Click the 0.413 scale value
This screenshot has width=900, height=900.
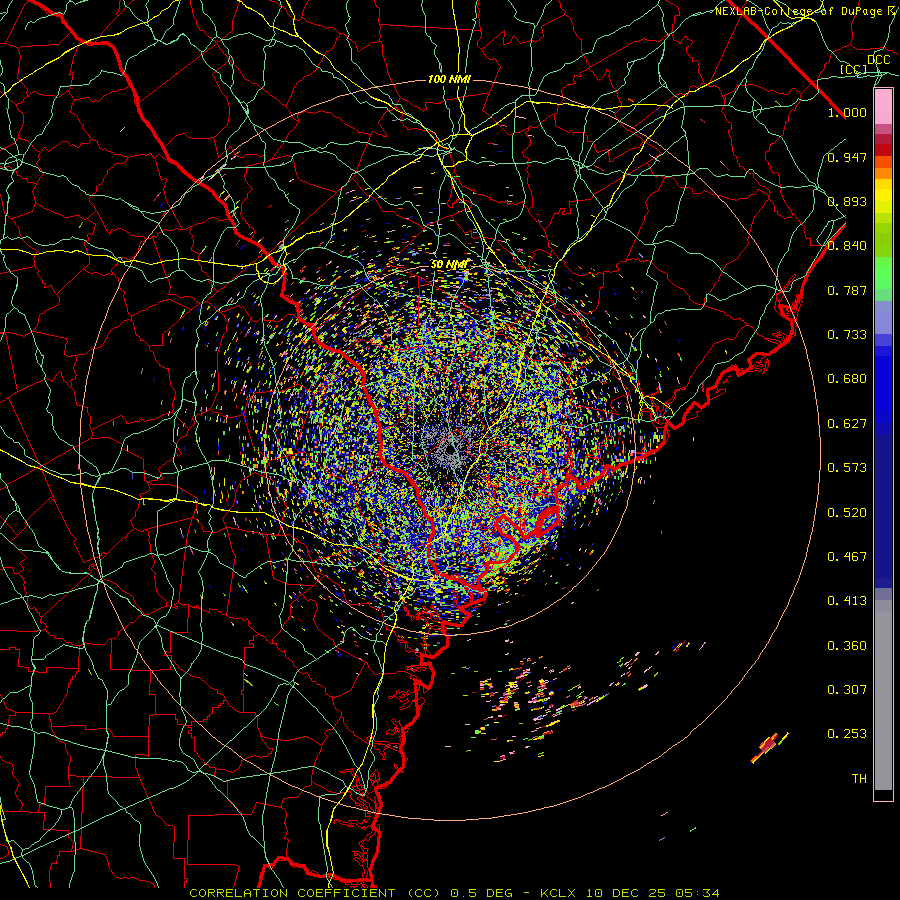(x=847, y=601)
